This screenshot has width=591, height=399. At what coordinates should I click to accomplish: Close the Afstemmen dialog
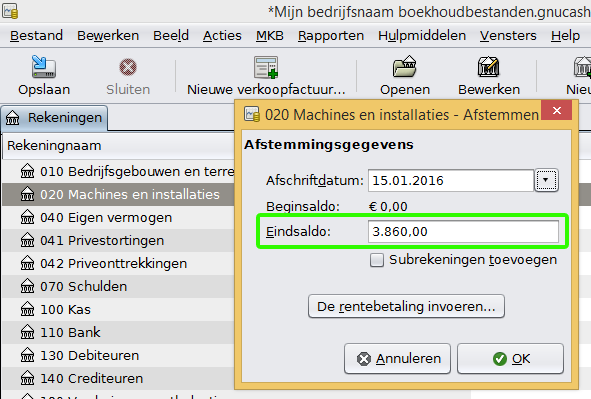coord(557,110)
